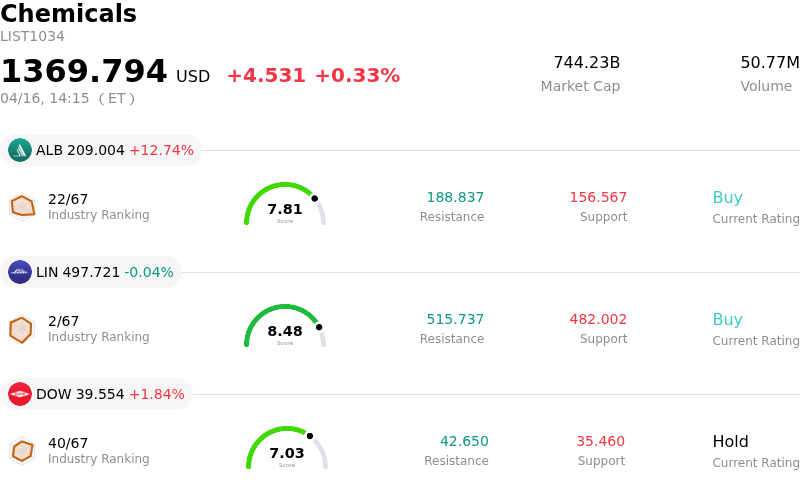Screen dimensions: 800x488
Task: Click the Chemicals sector heading
Action: (x=68, y=14)
